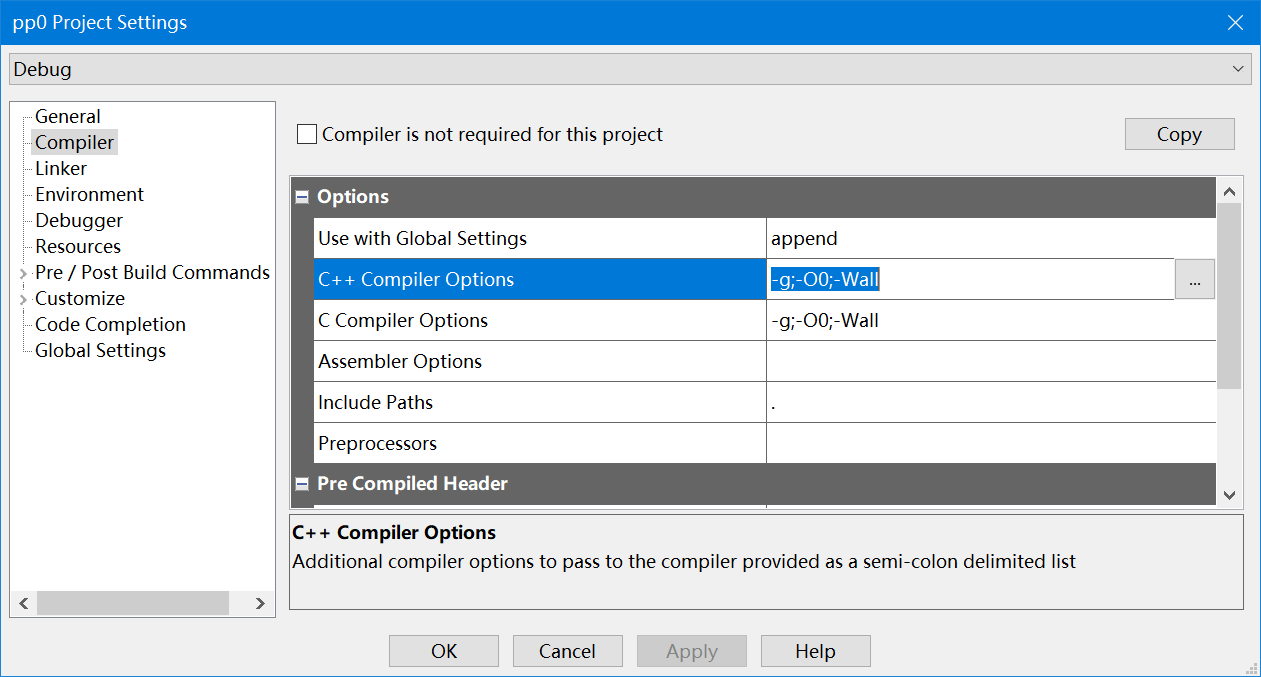Click the ellipsis button for C++ Compiler Options
This screenshot has height=677, width=1261.
pyautogui.click(x=1194, y=280)
